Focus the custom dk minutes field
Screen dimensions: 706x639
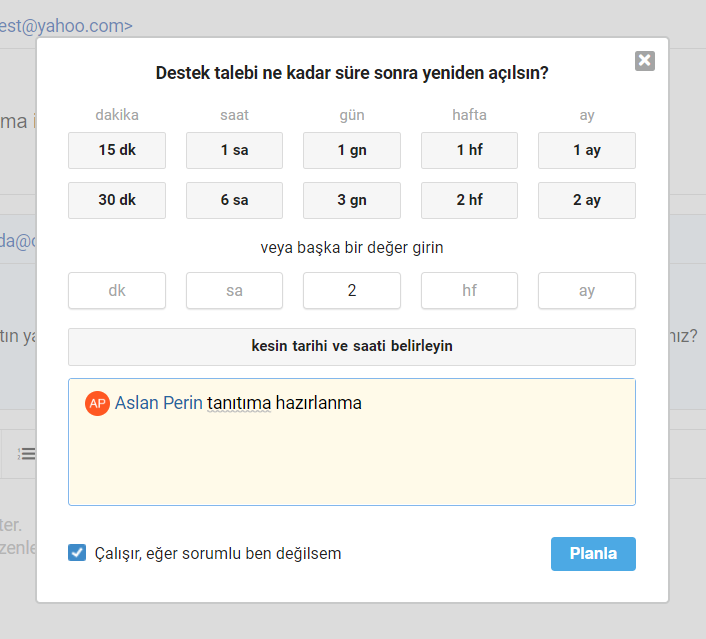pos(117,290)
